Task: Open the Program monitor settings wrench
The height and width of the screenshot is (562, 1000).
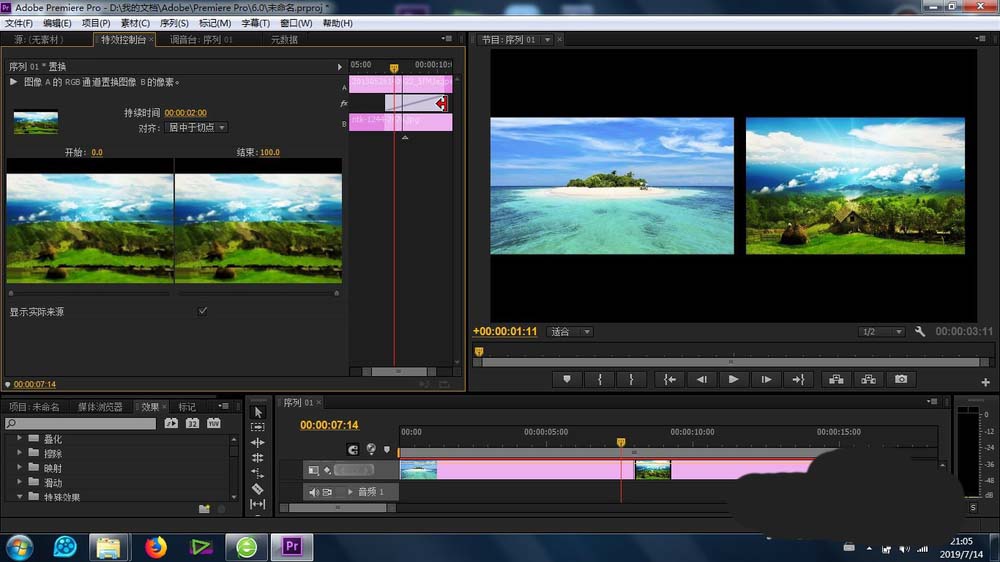Action: tap(920, 331)
